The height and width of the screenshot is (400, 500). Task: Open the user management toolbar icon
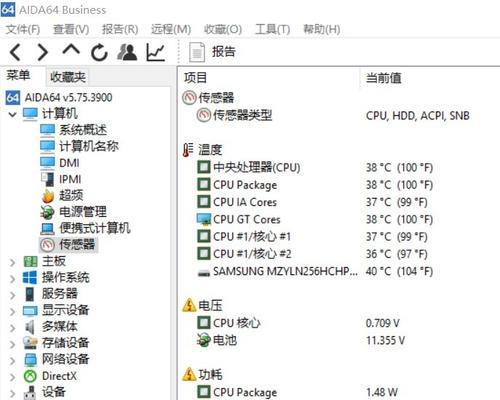127,52
